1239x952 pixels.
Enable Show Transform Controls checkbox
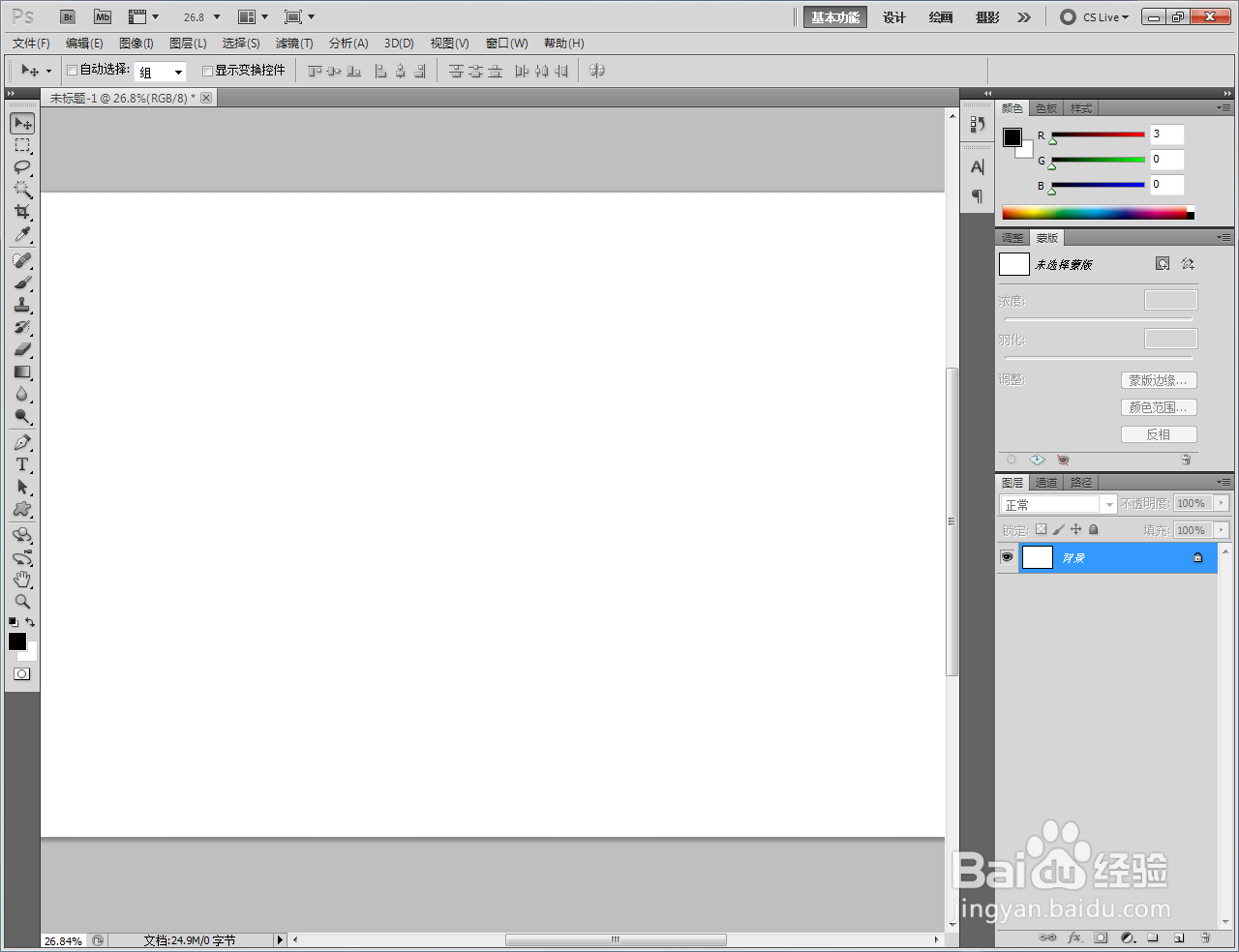207,71
